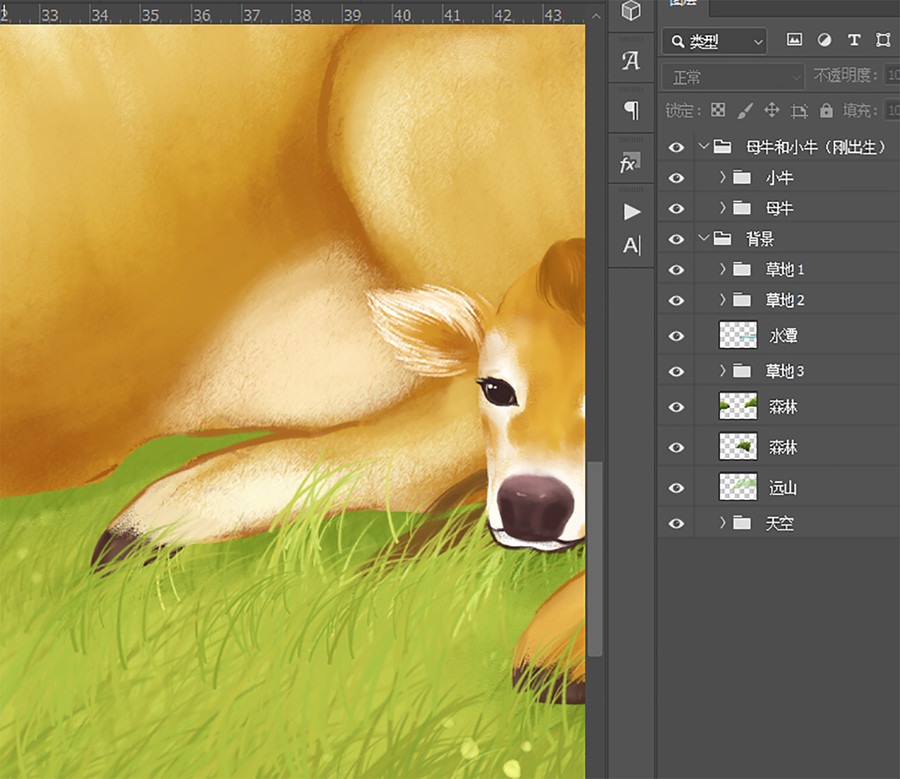The width and height of the screenshot is (900, 779).
Task: Open the Character panel A| icon
Action: (x=632, y=245)
